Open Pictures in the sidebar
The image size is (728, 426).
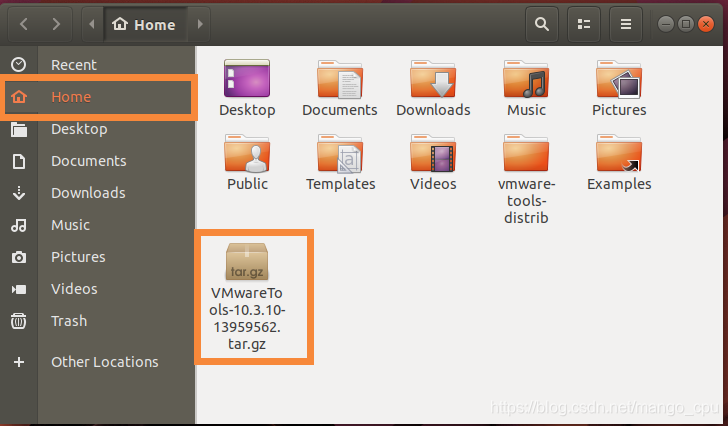point(98,257)
